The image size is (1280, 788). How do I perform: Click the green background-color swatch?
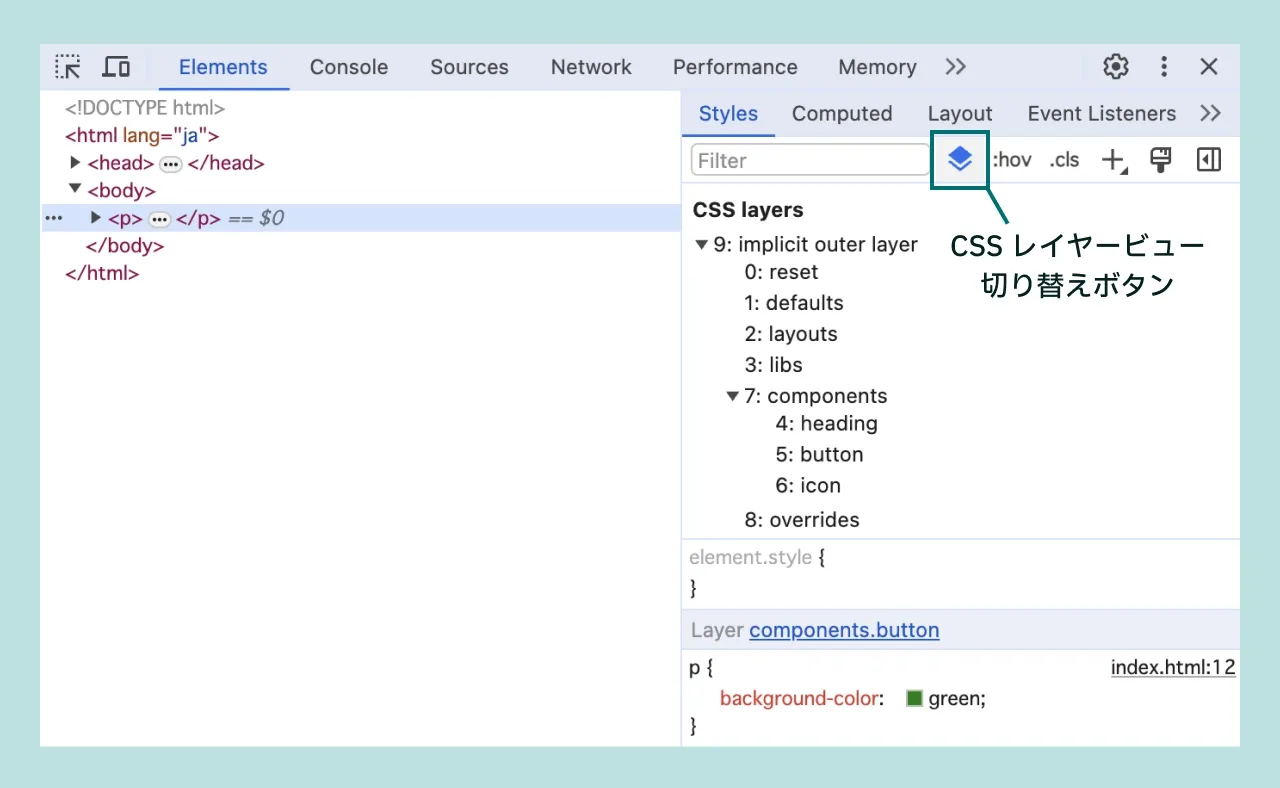(x=913, y=698)
